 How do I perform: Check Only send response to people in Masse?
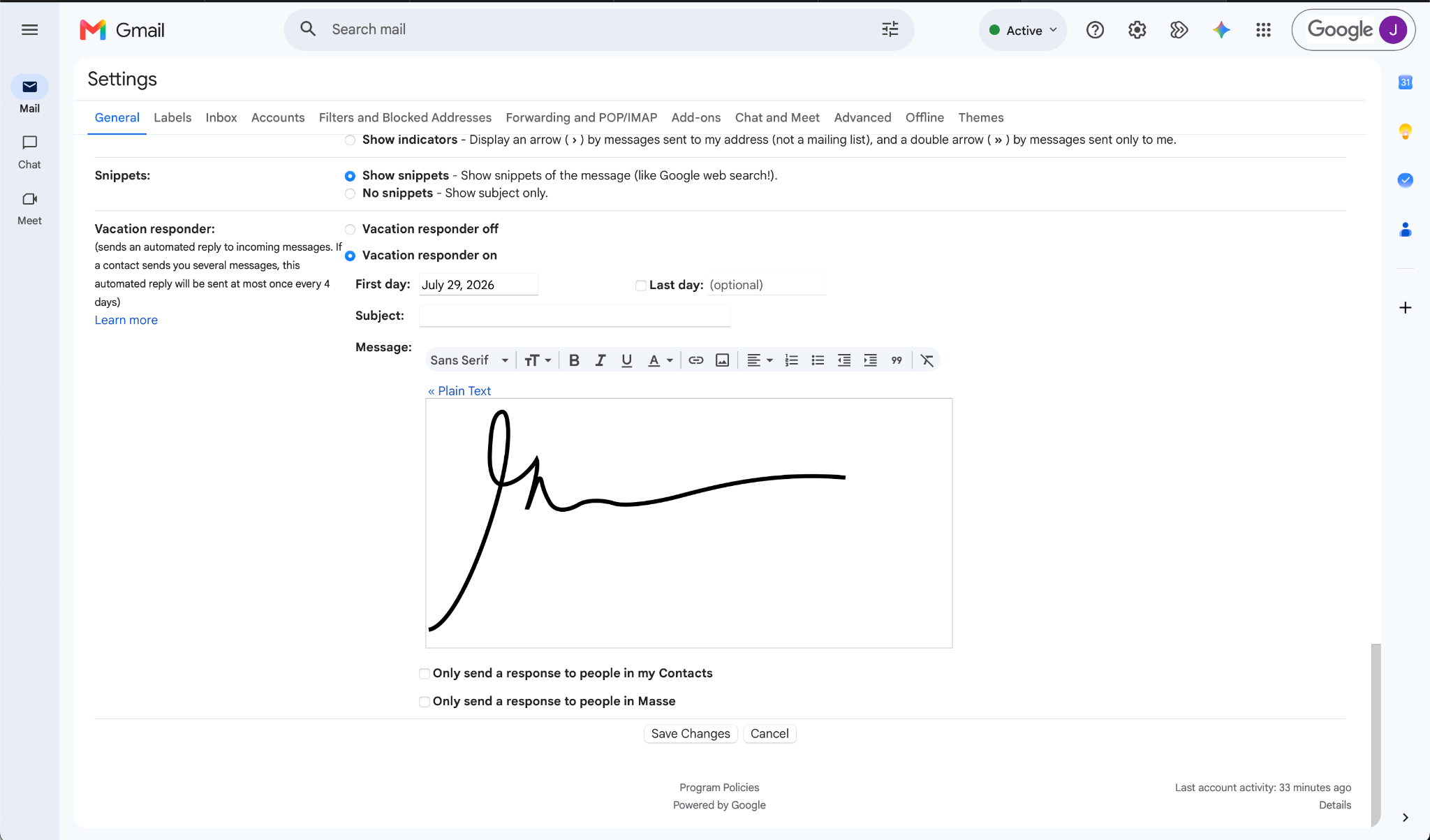424,702
